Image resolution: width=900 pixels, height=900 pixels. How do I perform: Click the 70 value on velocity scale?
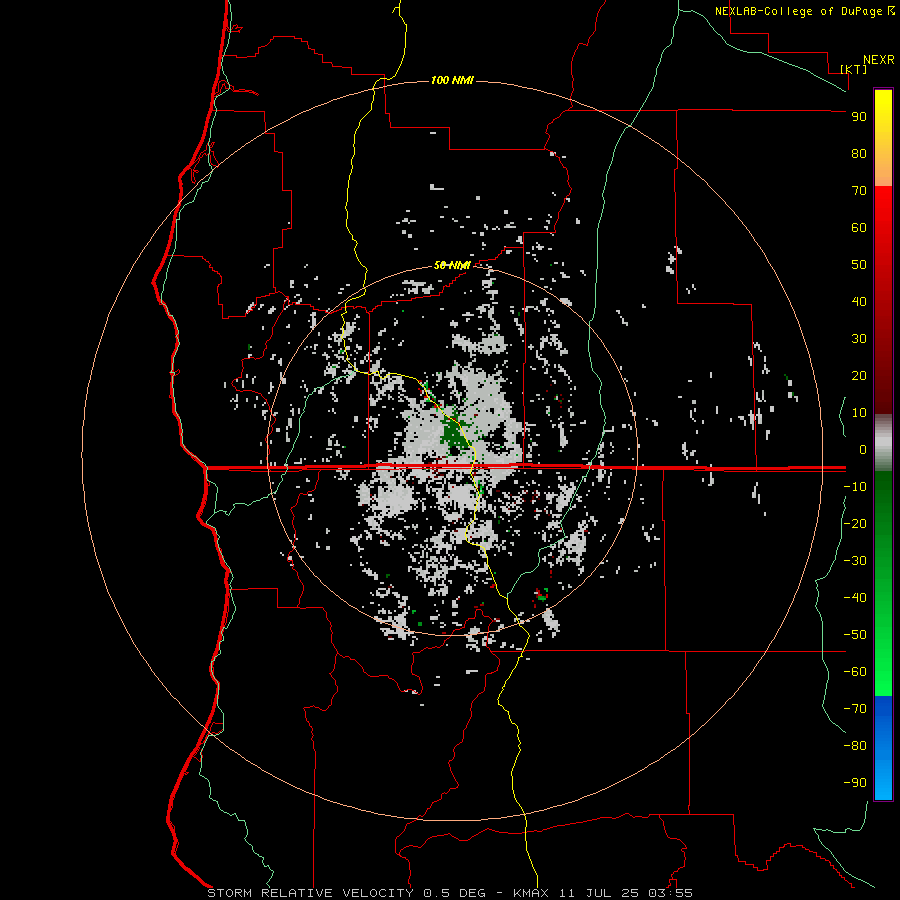[859, 191]
